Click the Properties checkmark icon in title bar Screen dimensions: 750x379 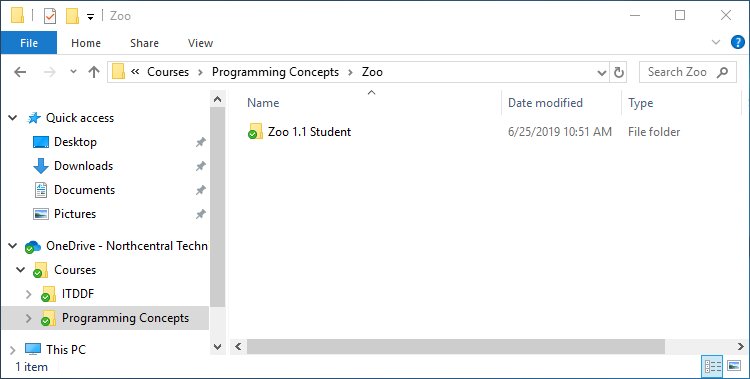pyautogui.click(x=50, y=16)
